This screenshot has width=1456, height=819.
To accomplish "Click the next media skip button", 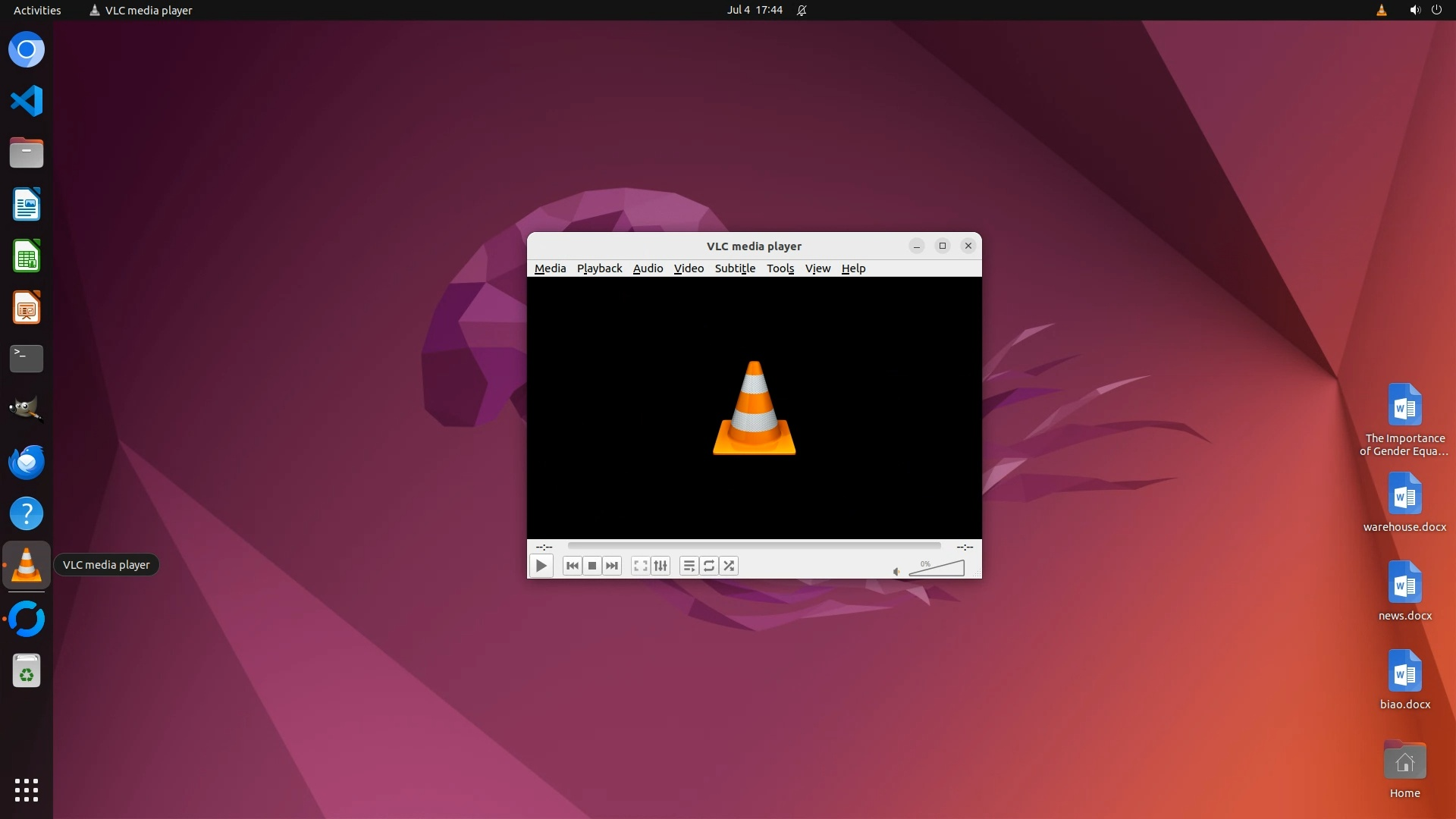I will (x=612, y=566).
